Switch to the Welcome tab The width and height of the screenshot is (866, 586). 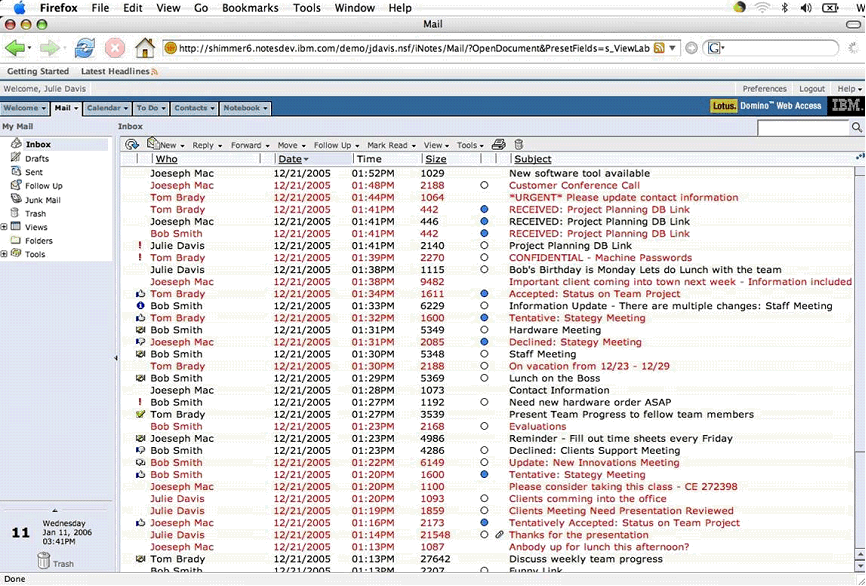click(x=25, y=108)
